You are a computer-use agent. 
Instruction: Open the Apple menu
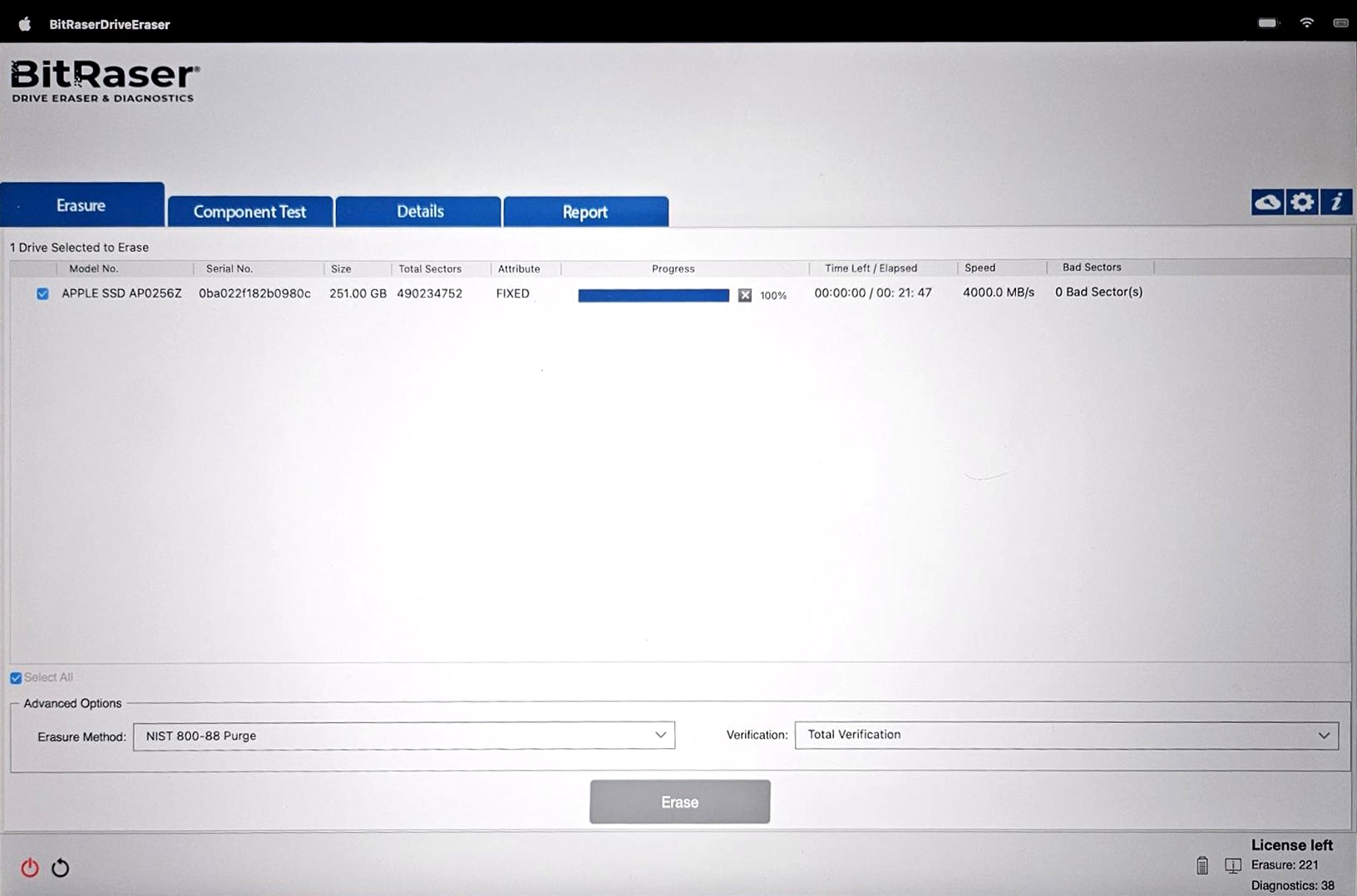coord(25,24)
